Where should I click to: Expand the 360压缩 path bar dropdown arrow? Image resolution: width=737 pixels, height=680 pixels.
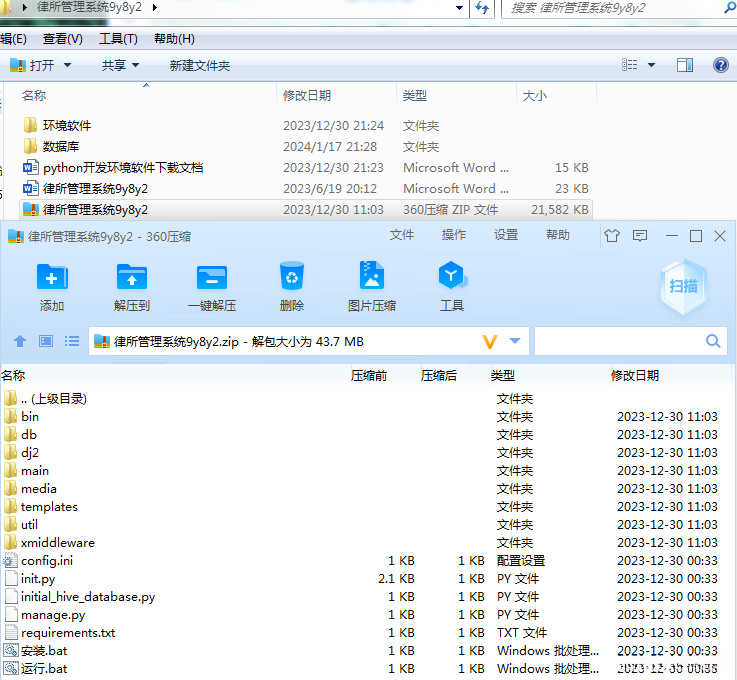click(515, 341)
